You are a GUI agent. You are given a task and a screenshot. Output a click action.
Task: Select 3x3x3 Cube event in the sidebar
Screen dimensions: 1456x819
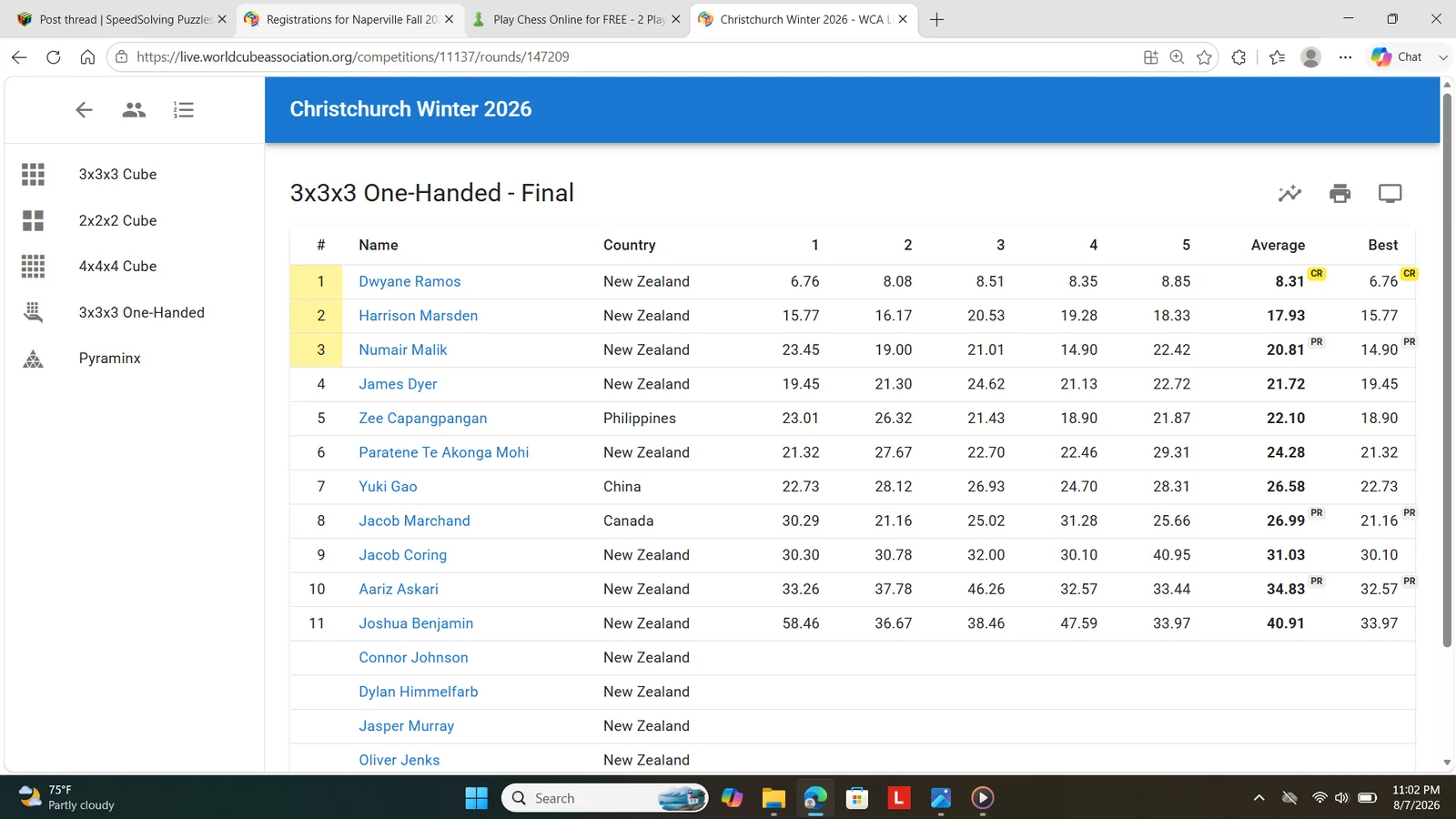(x=135, y=174)
